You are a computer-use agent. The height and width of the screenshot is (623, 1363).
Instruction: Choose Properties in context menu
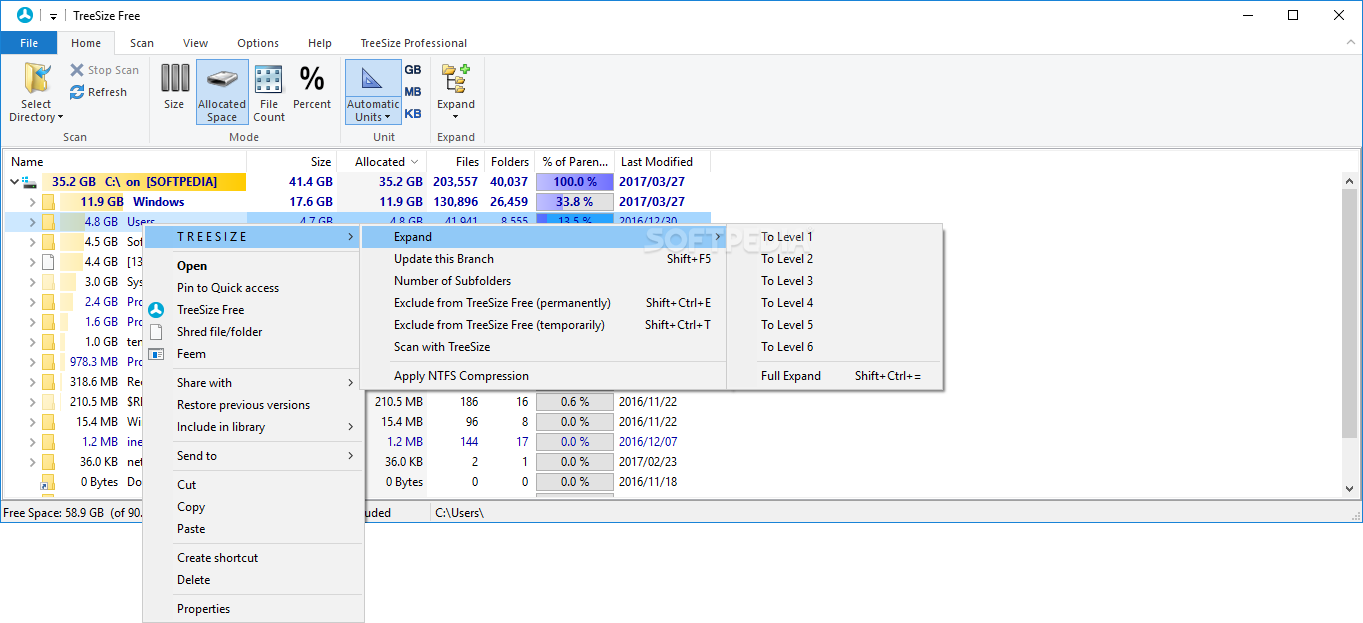click(252, 609)
